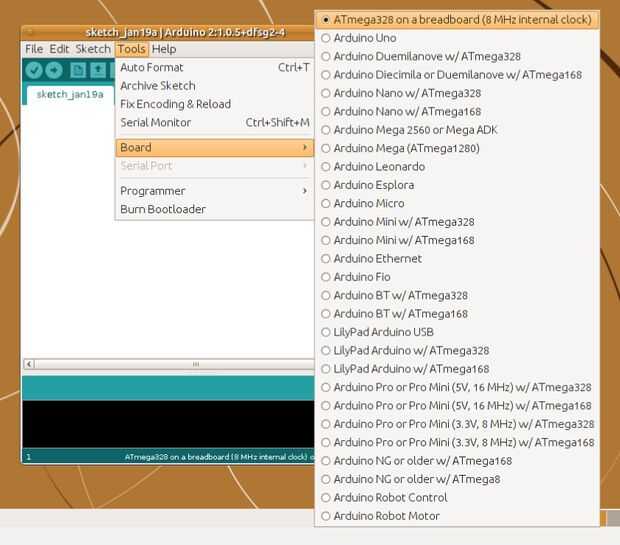Screen dimensions: 620x545
Task: Select Pro Mini (5V, 16 MHz) w/ ATmega168
Action: (457, 406)
